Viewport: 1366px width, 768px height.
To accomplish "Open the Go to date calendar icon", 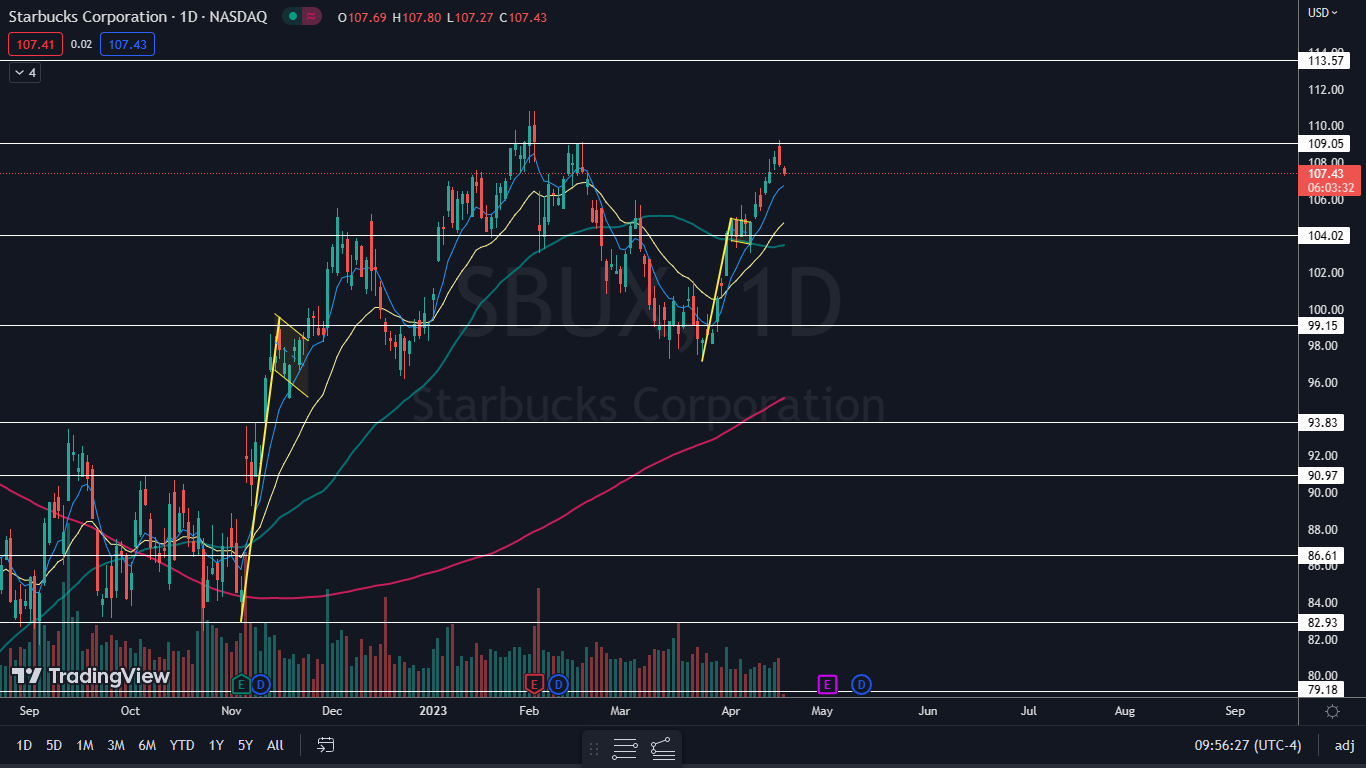I will point(325,745).
